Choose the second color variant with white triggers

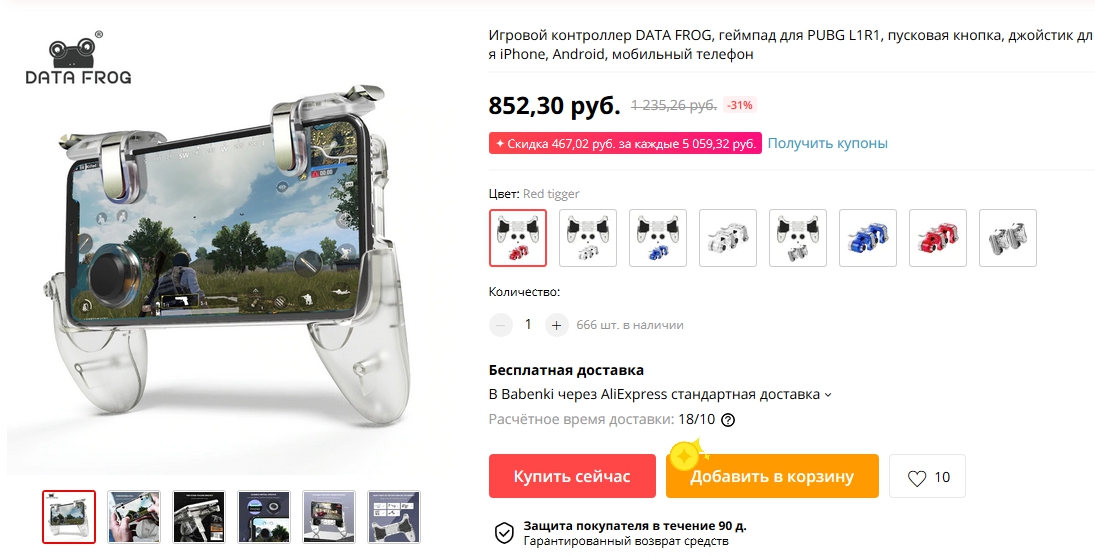point(588,238)
